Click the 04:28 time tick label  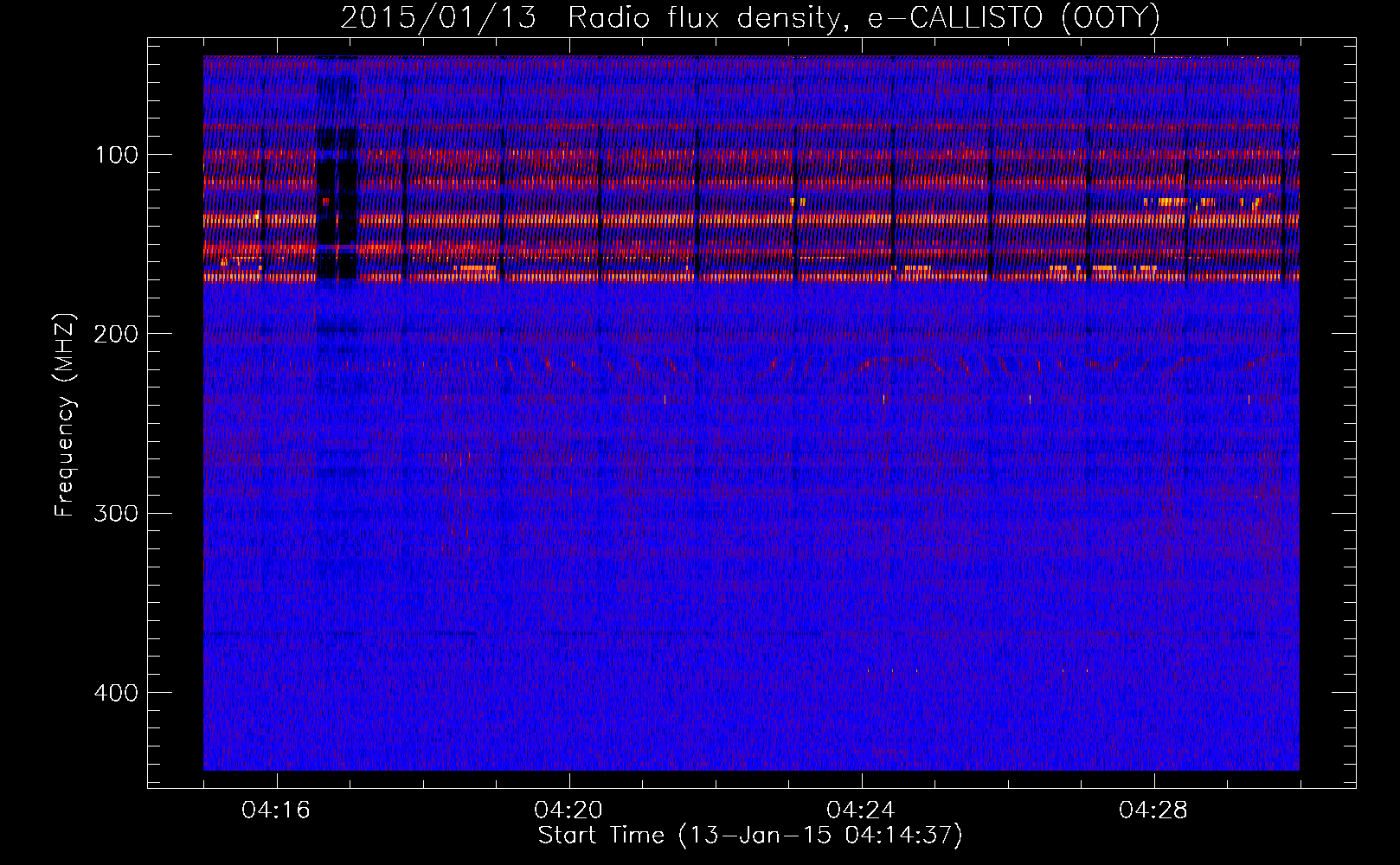(1153, 811)
